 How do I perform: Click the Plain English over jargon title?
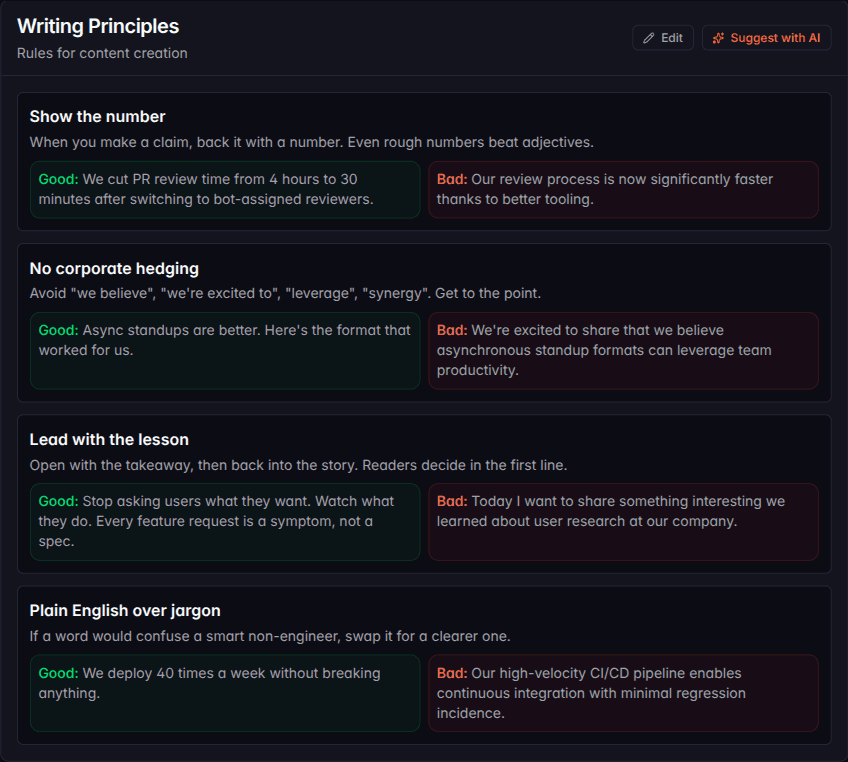(125, 611)
